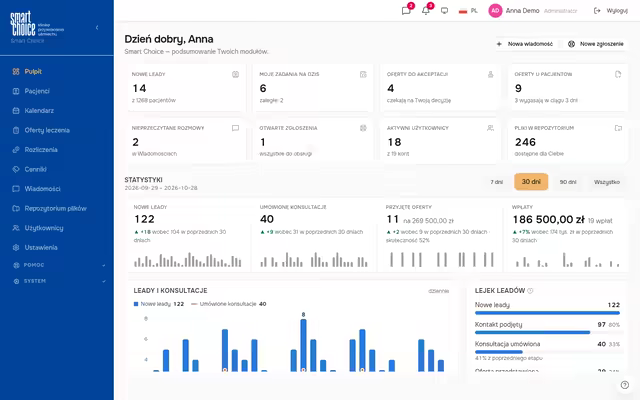The image size is (640, 400).
Task: Click the Kalendarz sidebar icon
Action: [16, 111]
